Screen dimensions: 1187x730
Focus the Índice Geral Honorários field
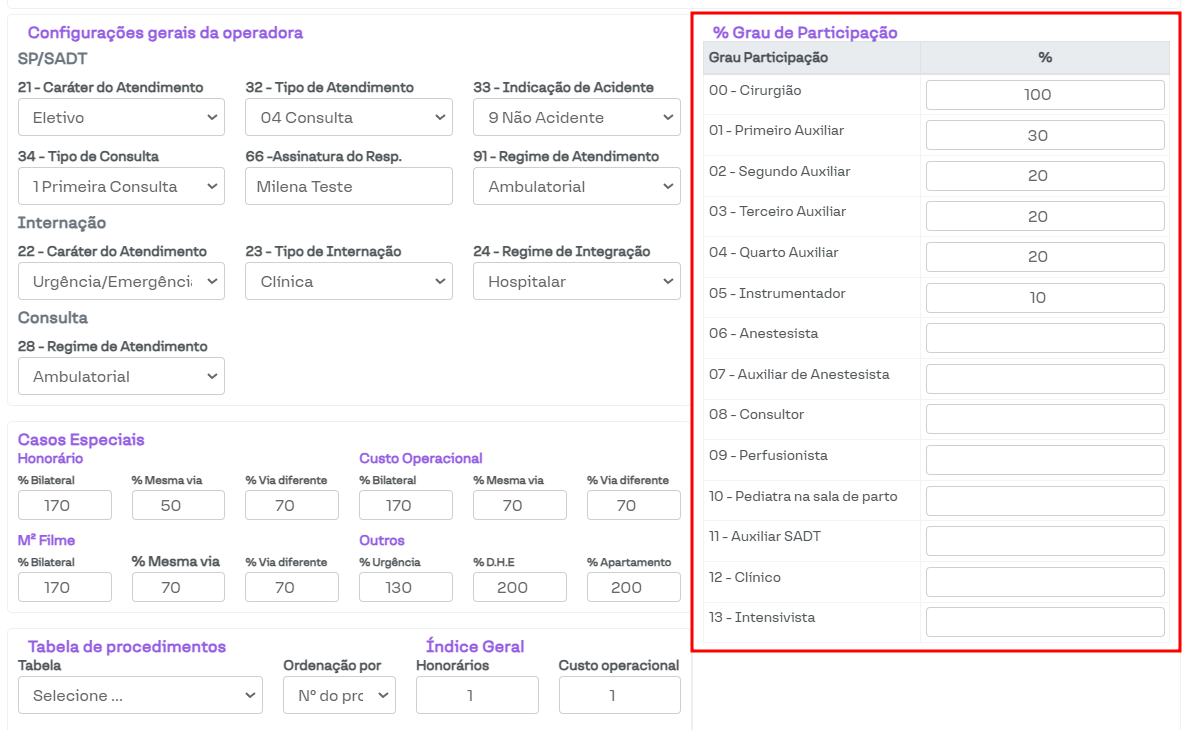(477, 696)
